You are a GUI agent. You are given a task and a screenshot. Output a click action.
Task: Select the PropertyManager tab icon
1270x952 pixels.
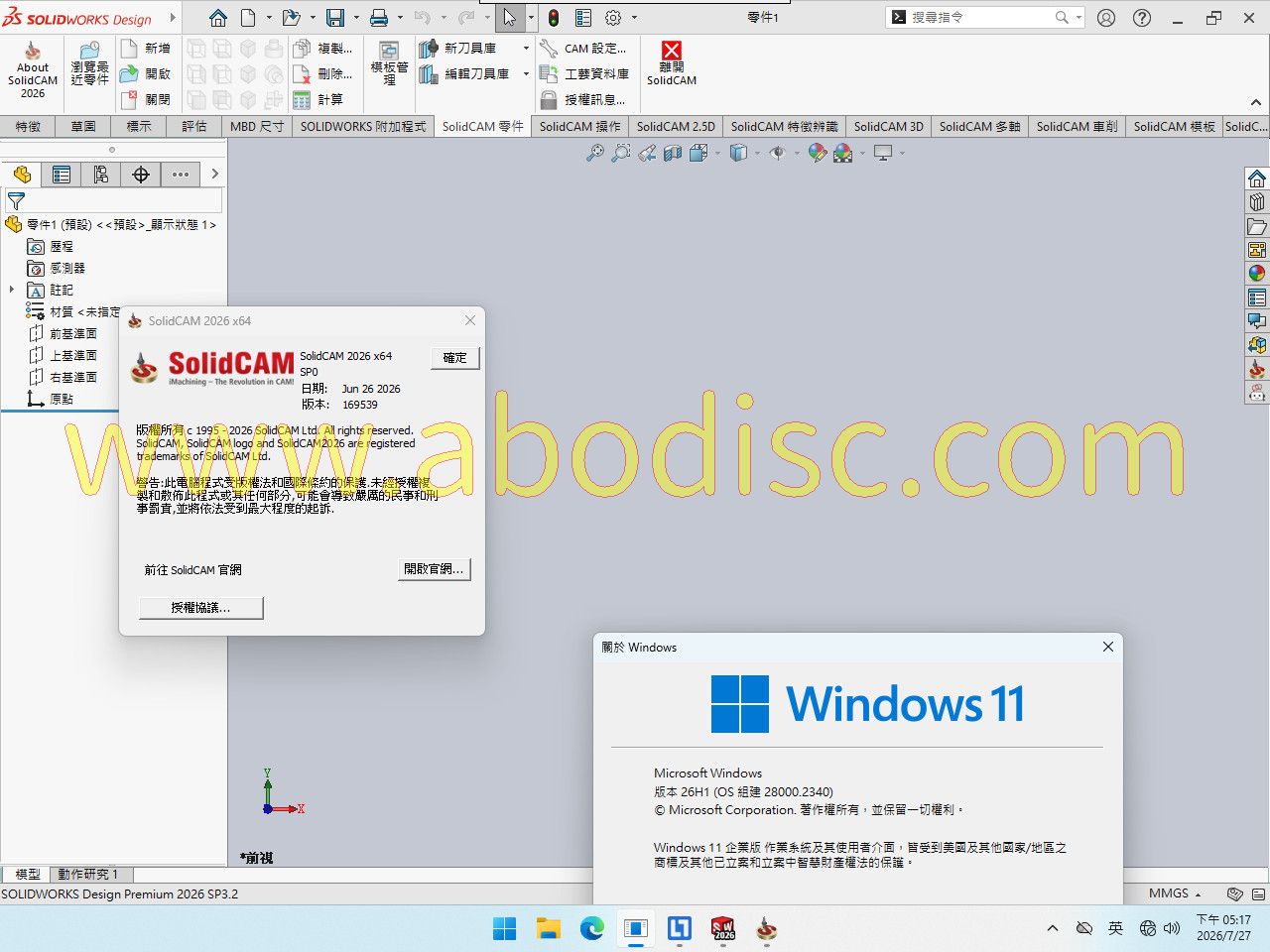[x=62, y=175]
